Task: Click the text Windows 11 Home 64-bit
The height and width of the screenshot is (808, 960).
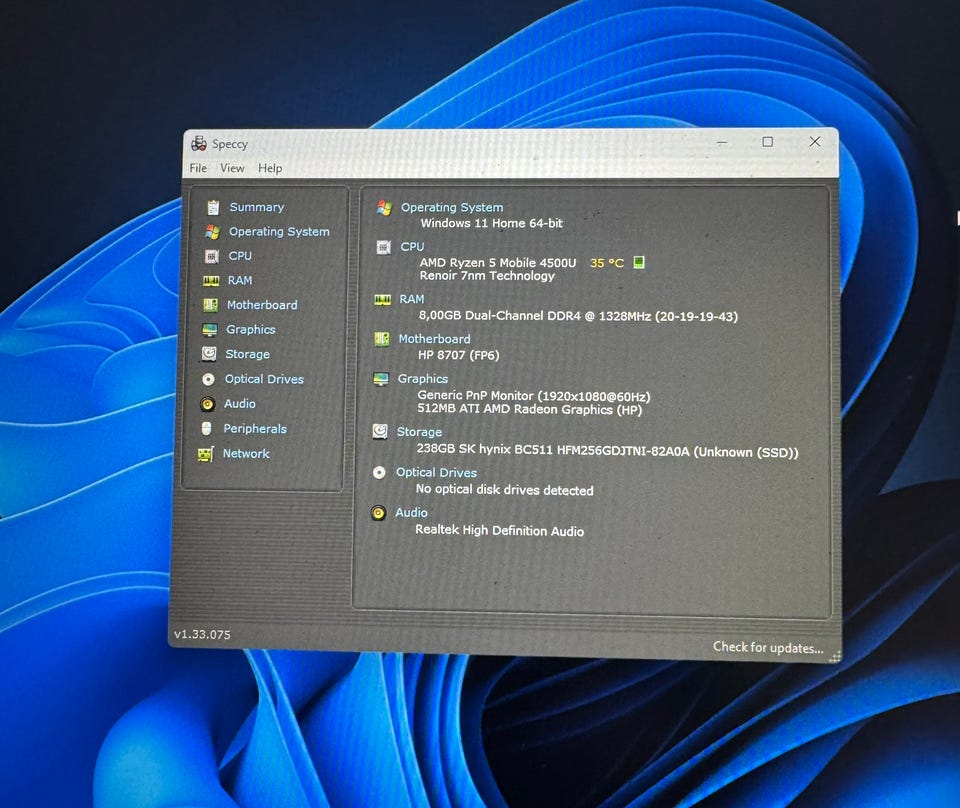Action: pos(491,223)
